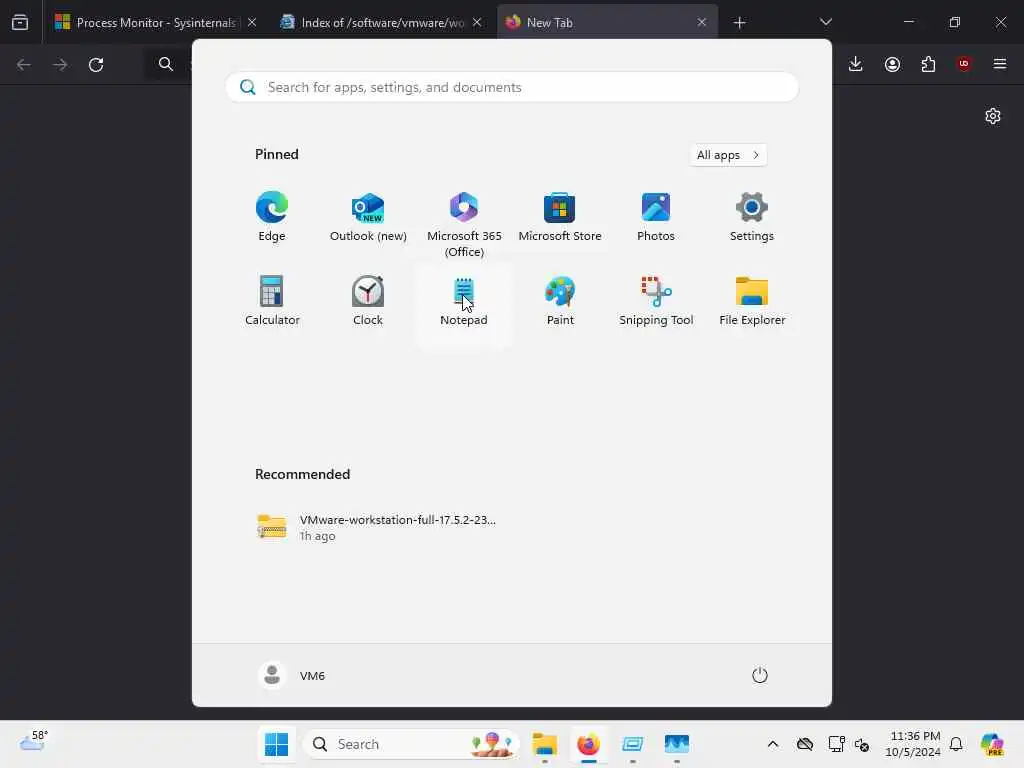Switch to Process Monitor - Sysinternals tab
Viewport: 1024px width, 768px height.
tap(153, 22)
